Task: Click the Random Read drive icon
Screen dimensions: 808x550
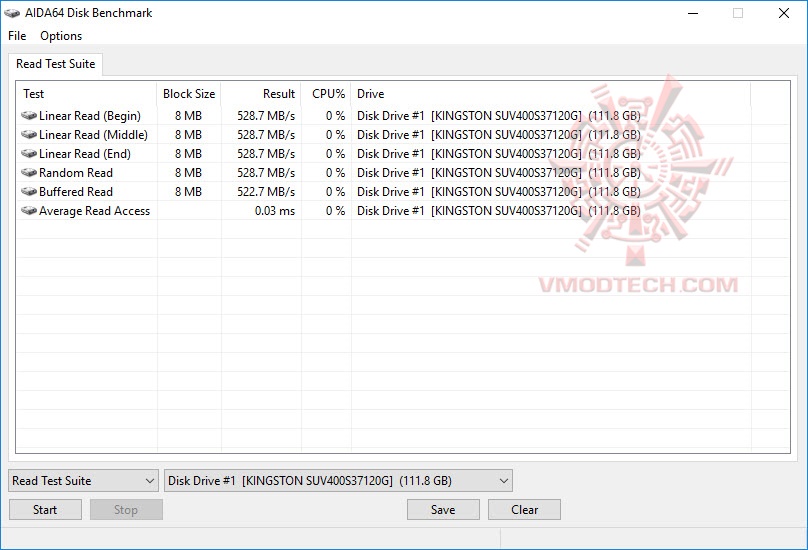Action: (29, 173)
